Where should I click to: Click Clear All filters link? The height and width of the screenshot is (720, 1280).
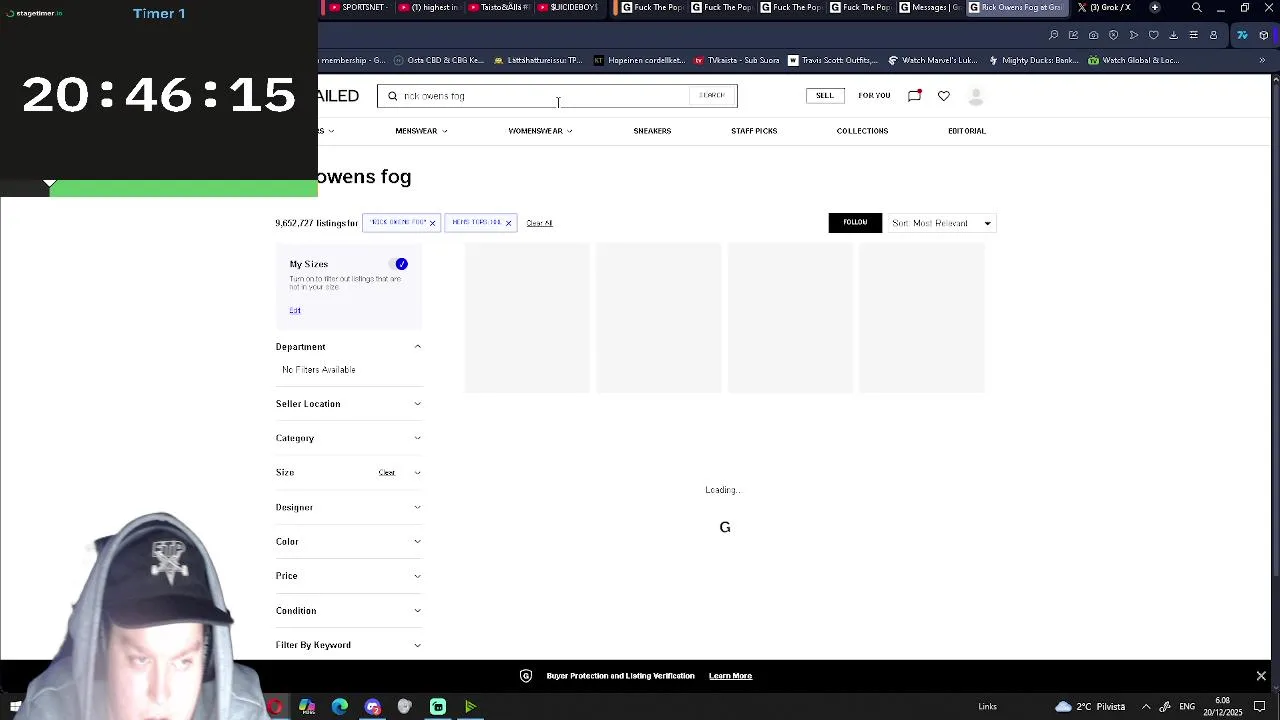[x=539, y=223]
